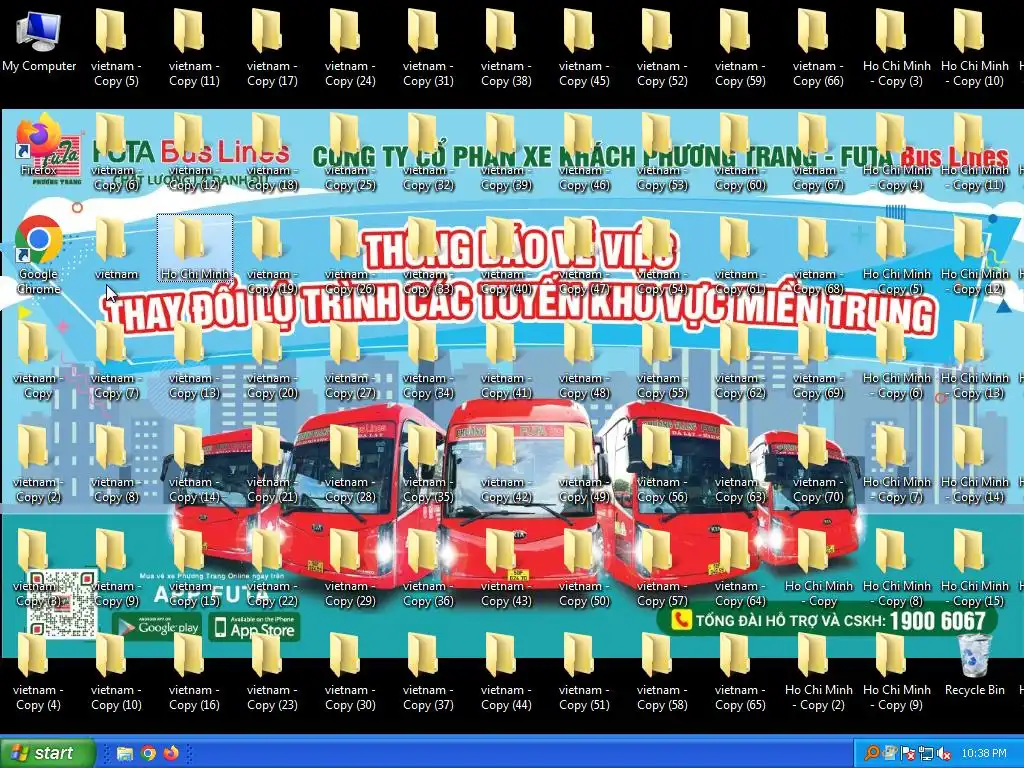Select folder 'vietnam - Copy (61)'

point(740,257)
